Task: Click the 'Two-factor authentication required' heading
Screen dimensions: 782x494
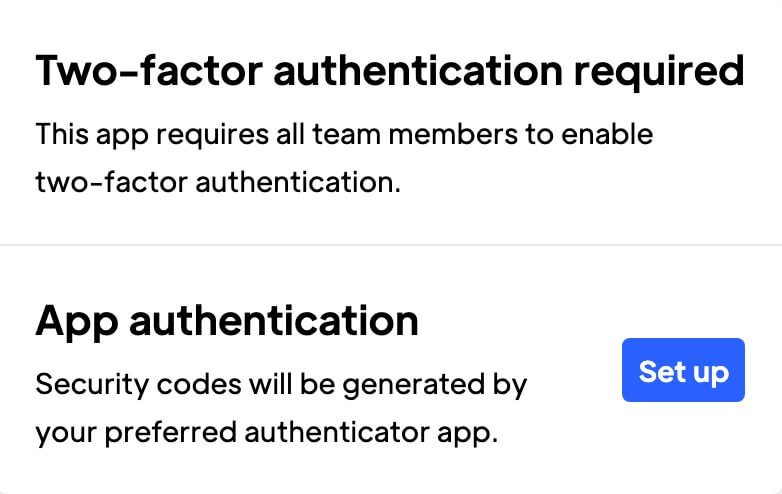Action: 390,73
